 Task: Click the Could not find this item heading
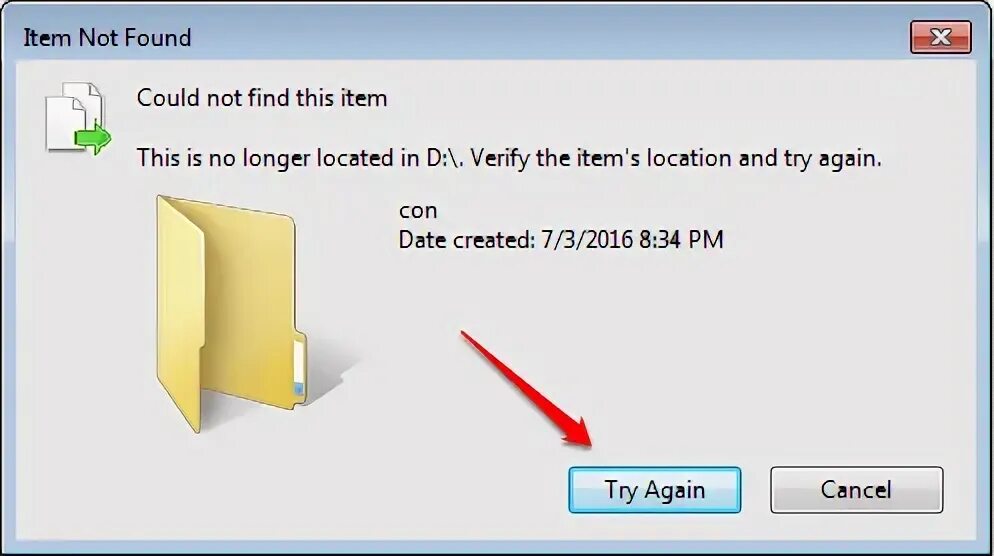click(x=262, y=98)
